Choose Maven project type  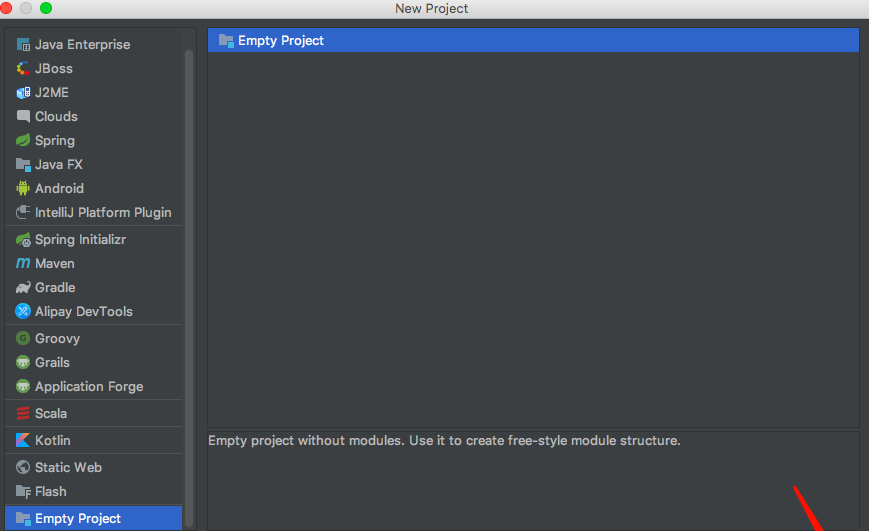(93, 263)
